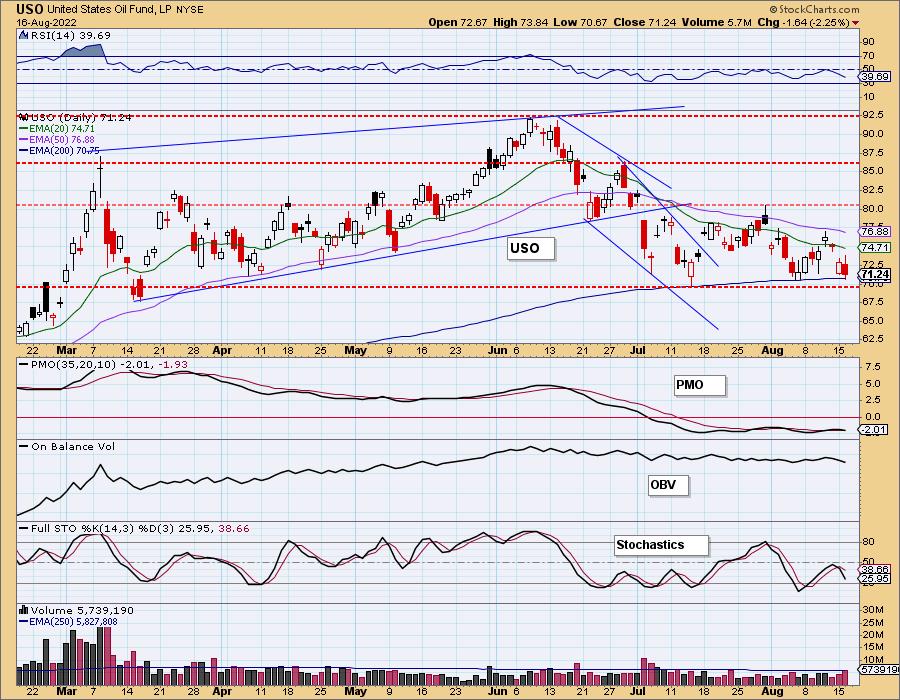Screen dimensions: 900x700
Task: Click the volume bars icon beside Volume 5,739,190
Action: point(24,610)
